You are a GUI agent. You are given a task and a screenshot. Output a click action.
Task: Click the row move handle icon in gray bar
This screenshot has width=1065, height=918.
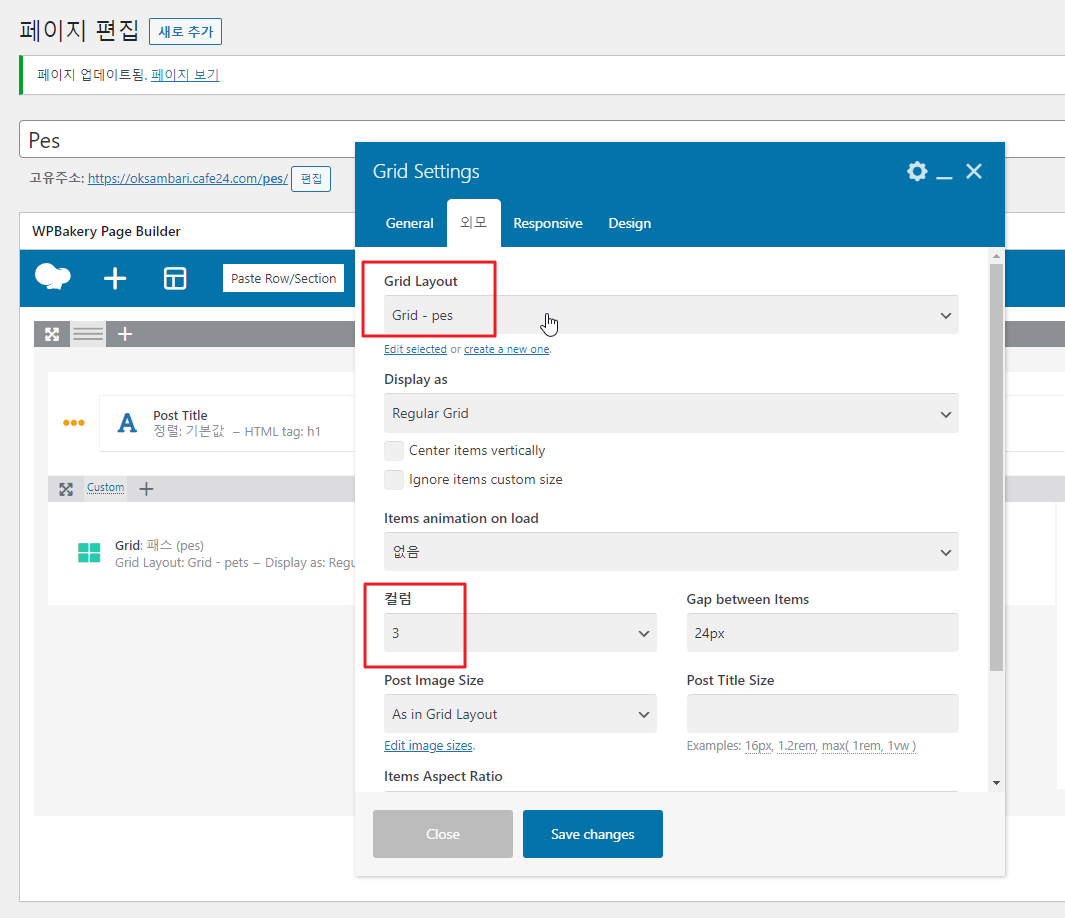[x=52, y=334]
